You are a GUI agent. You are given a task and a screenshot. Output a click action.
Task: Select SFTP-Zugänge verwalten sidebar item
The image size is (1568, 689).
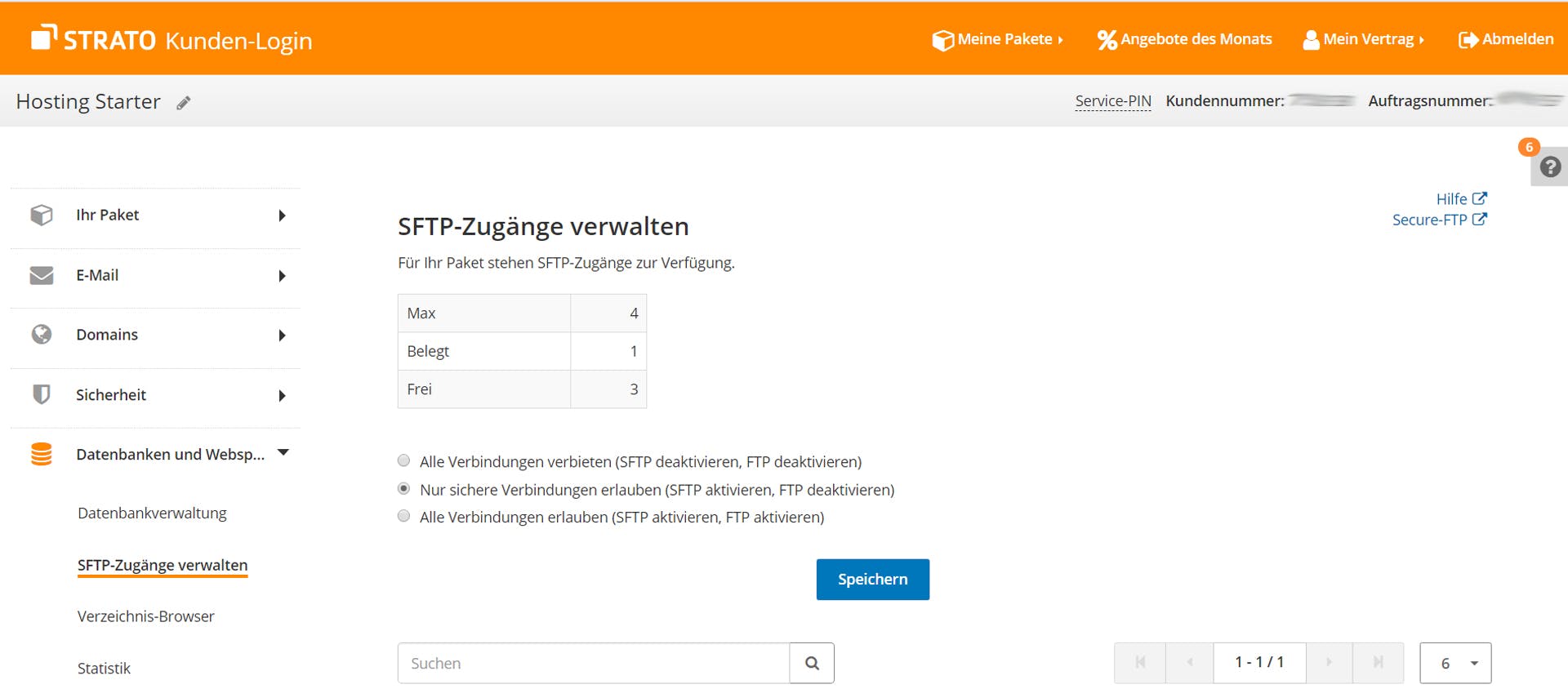[x=163, y=565]
